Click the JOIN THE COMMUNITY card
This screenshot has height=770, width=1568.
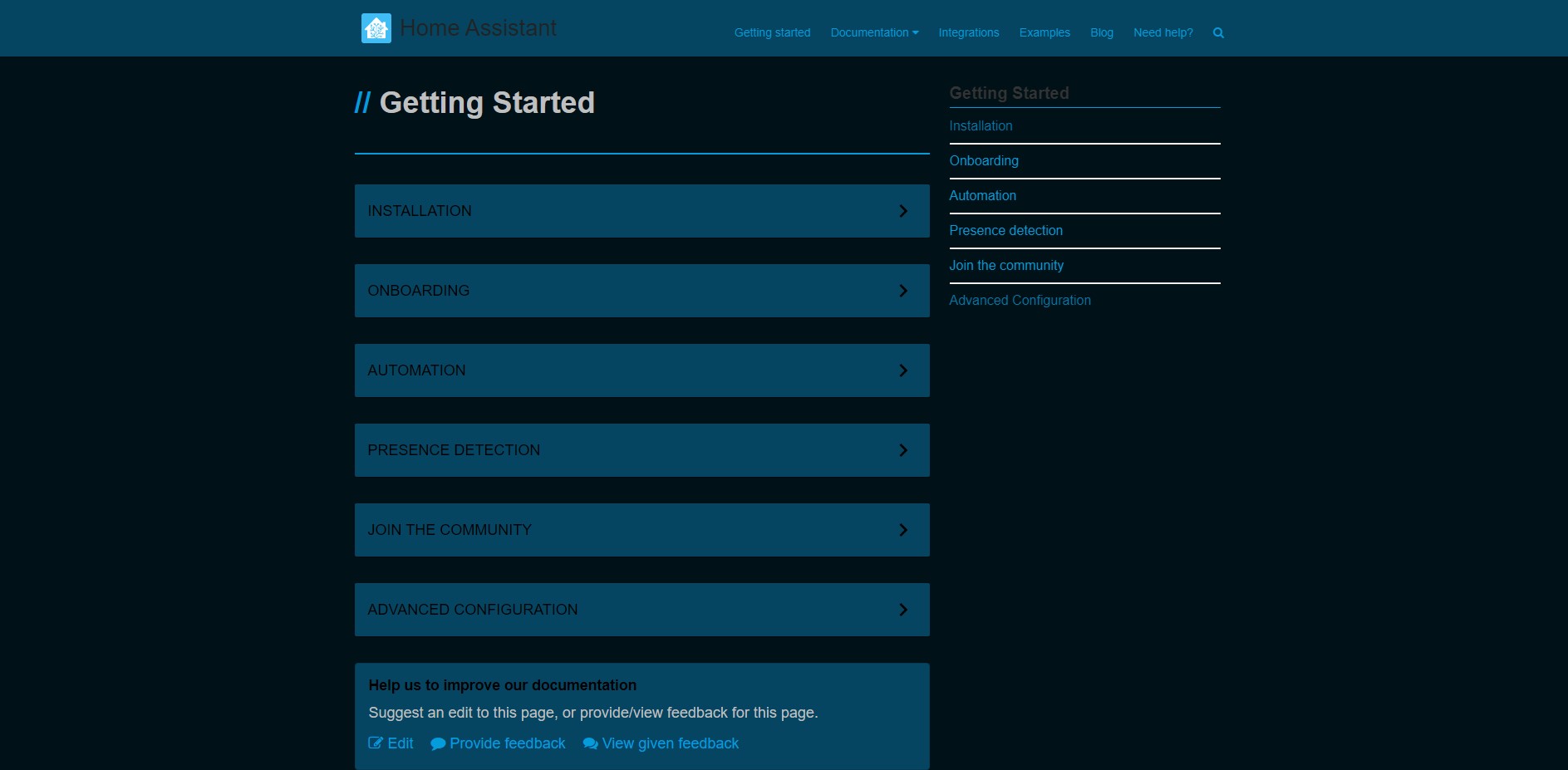(641, 529)
